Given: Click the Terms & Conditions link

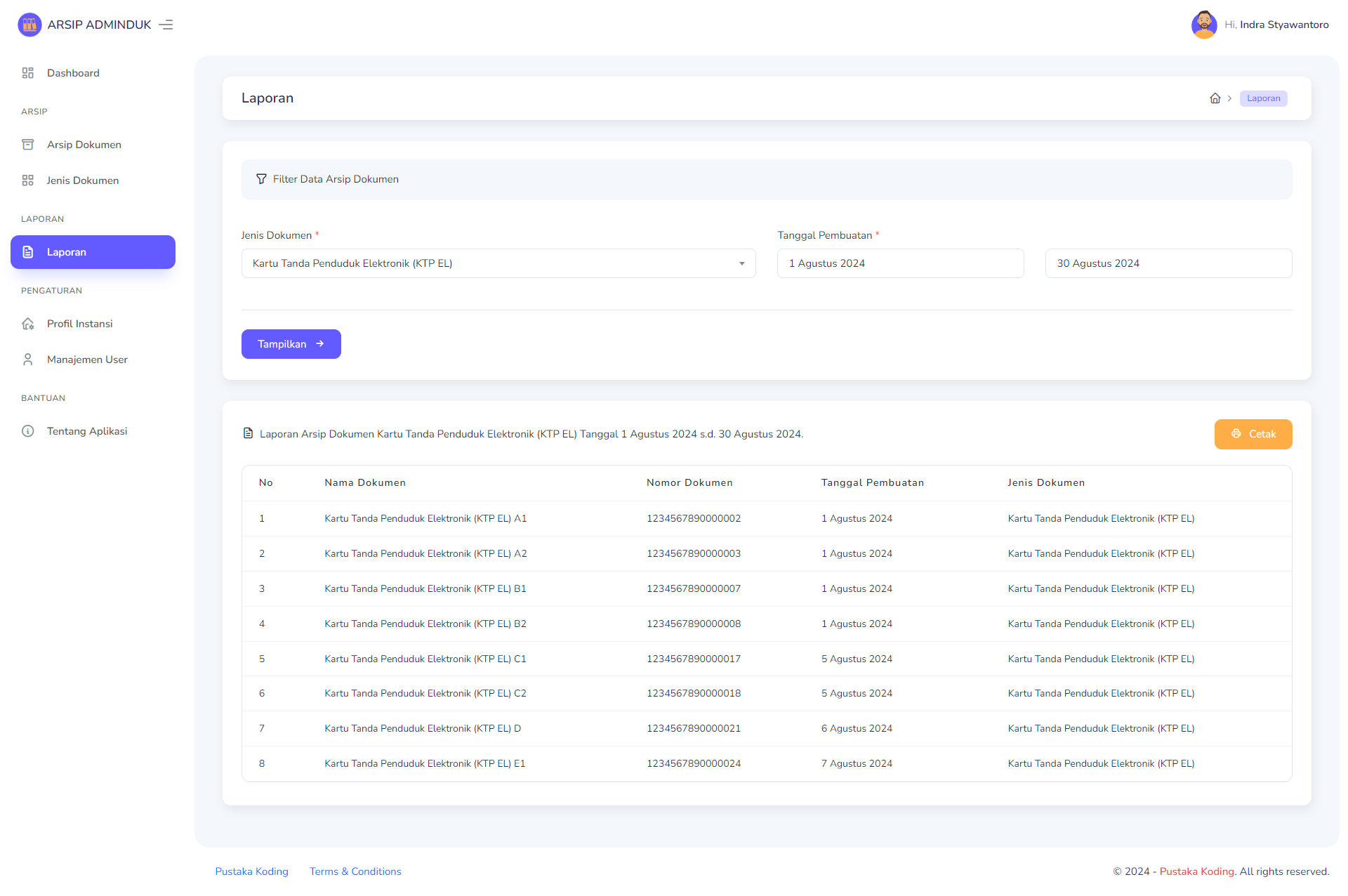Looking at the screenshot, I should coord(356,871).
